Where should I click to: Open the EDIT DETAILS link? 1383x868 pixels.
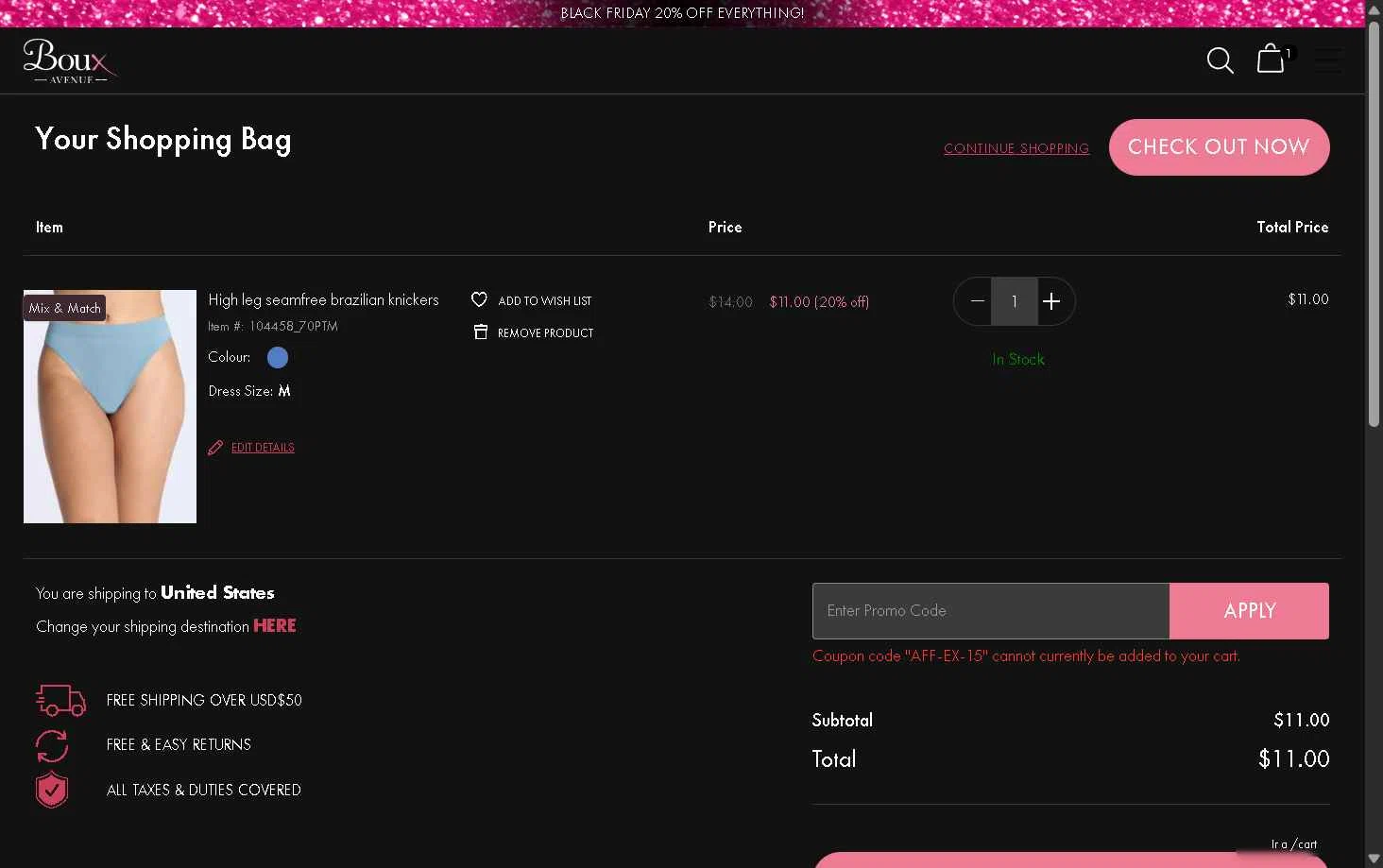(x=263, y=448)
